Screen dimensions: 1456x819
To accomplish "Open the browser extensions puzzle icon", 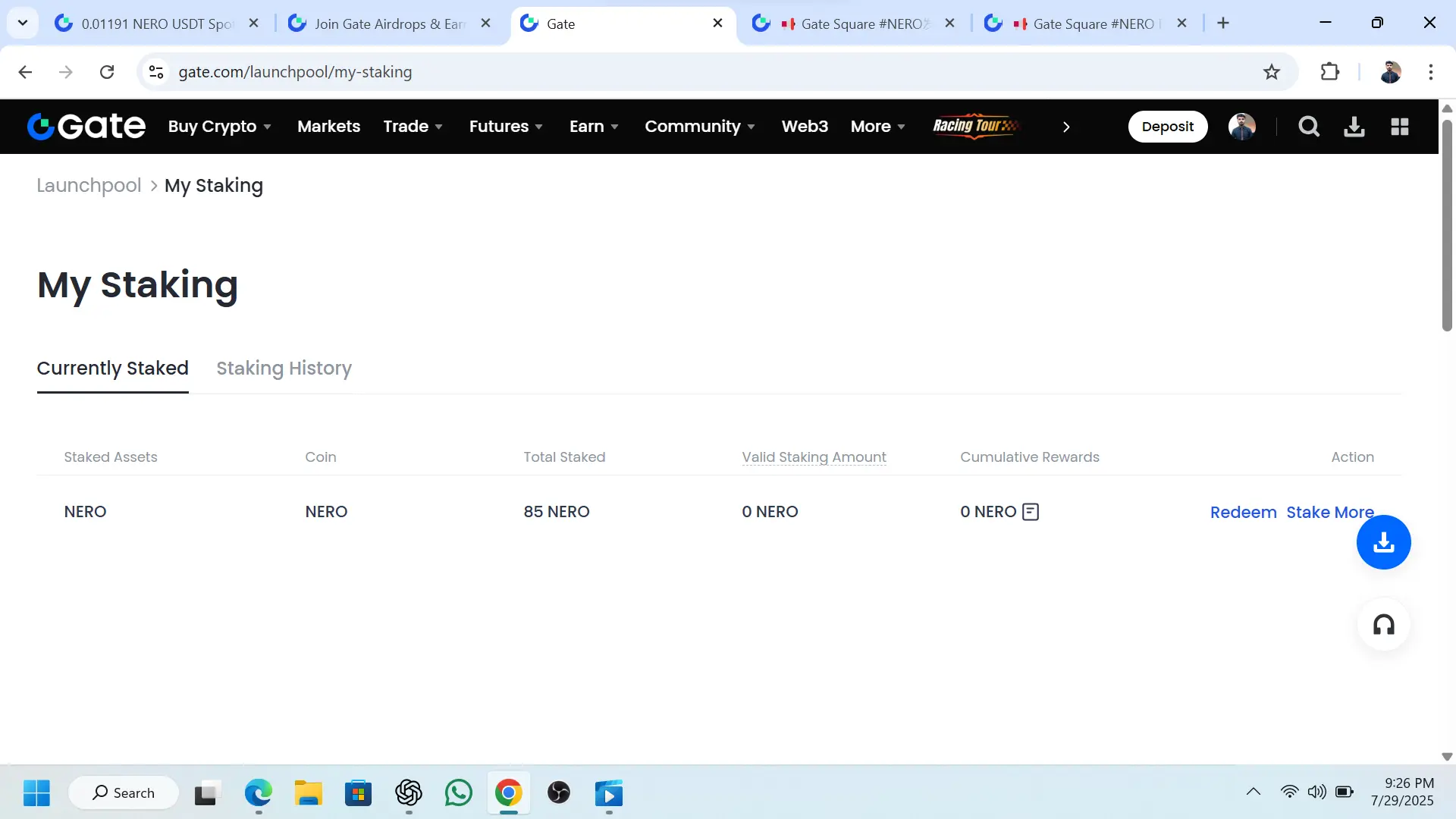I will pos(1330,72).
